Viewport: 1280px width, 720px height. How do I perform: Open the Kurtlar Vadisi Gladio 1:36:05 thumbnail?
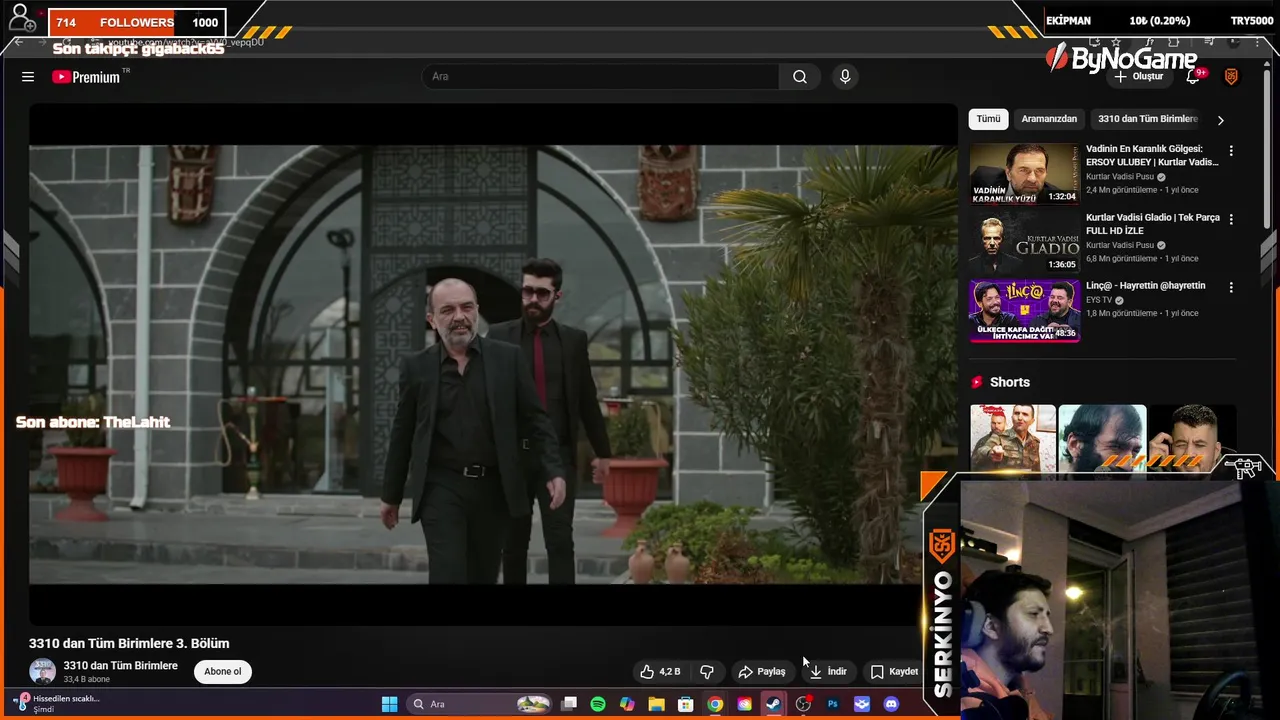[x=1024, y=242]
